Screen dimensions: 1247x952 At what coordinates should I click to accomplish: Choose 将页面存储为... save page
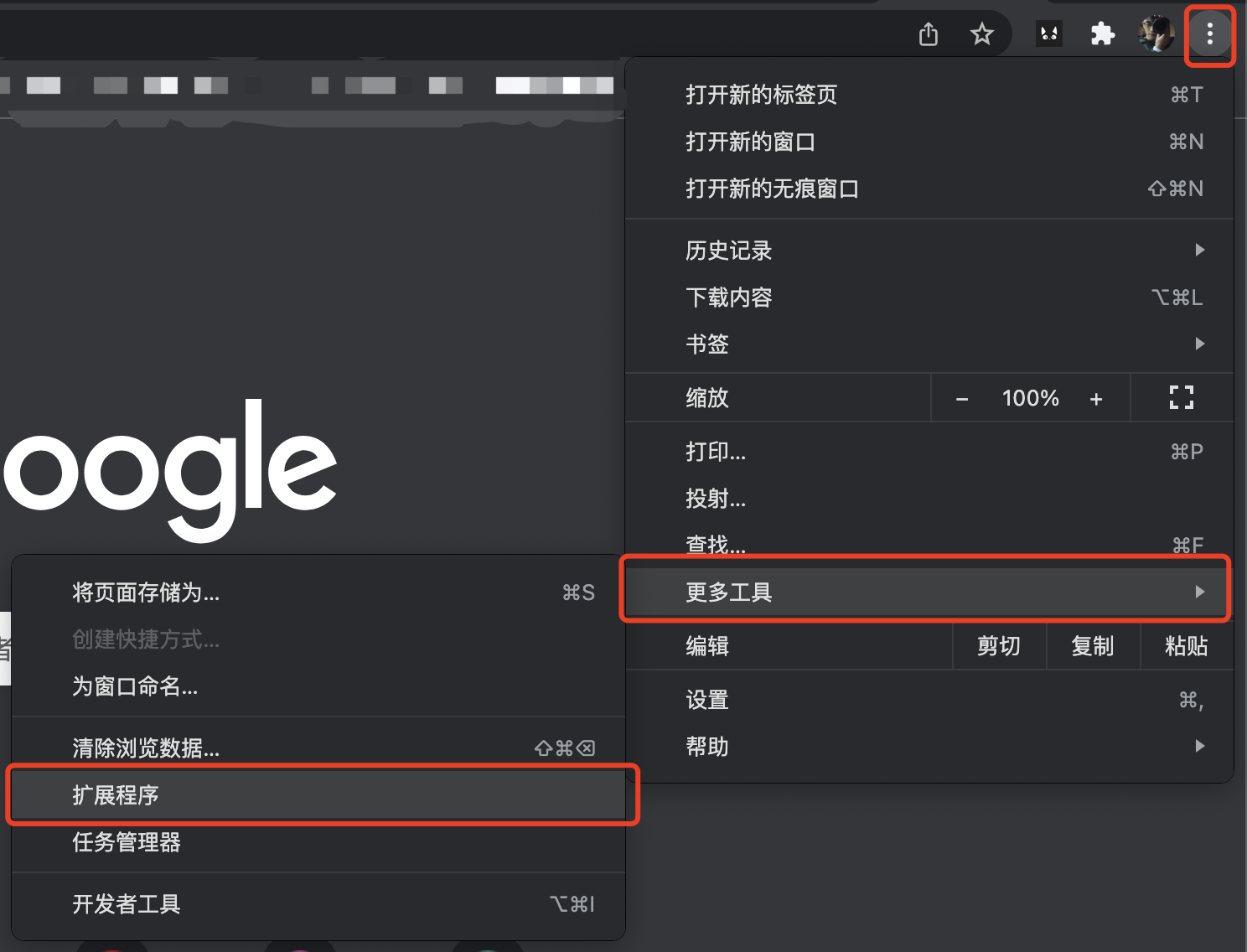pos(318,592)
